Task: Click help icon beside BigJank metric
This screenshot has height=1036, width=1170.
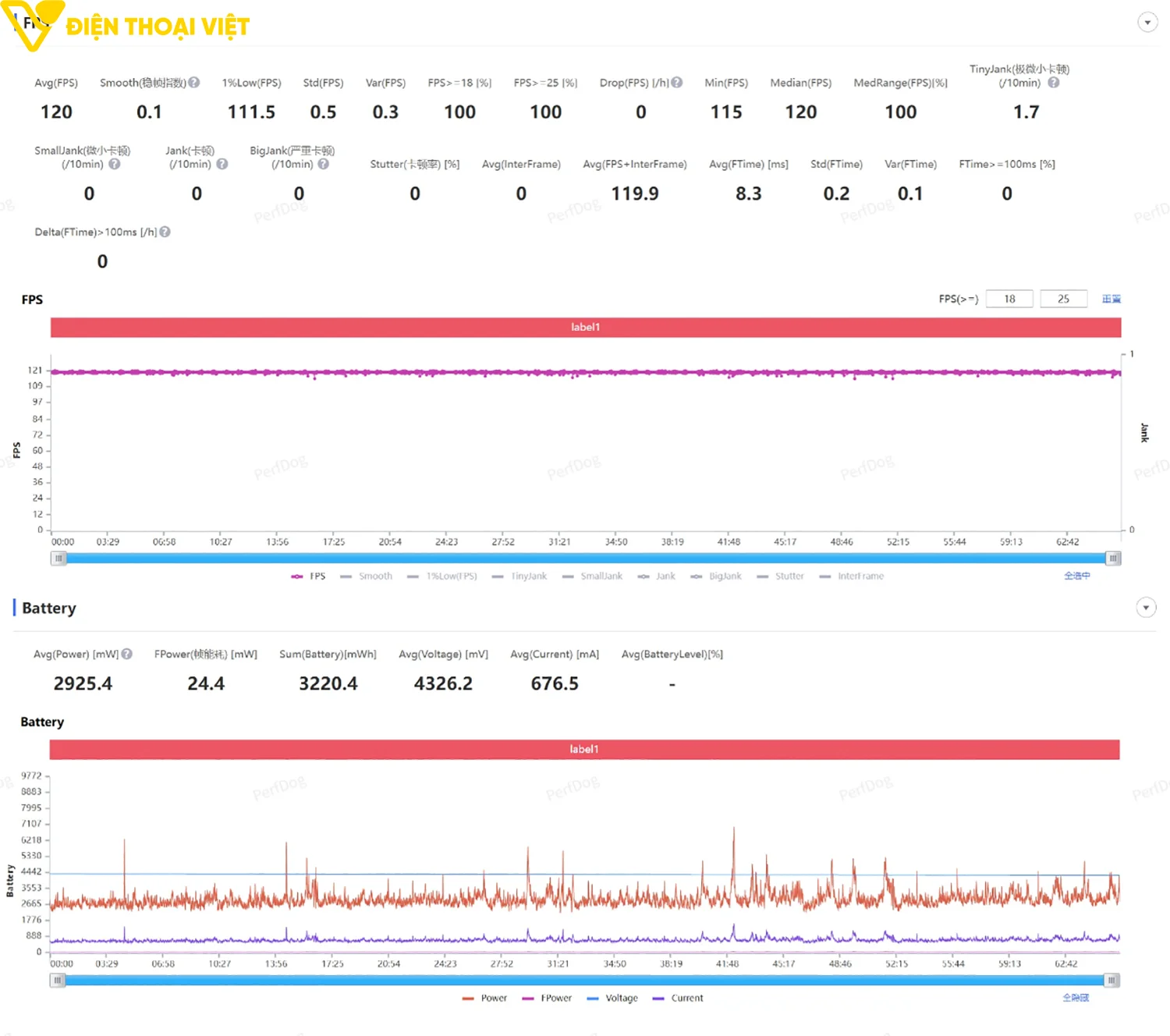Action: pos(324,165)
